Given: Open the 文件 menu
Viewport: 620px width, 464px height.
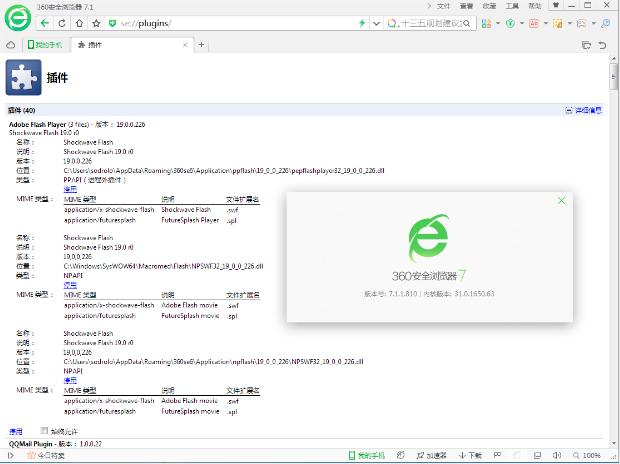Looking at the screenshot, I should (443, 6).
